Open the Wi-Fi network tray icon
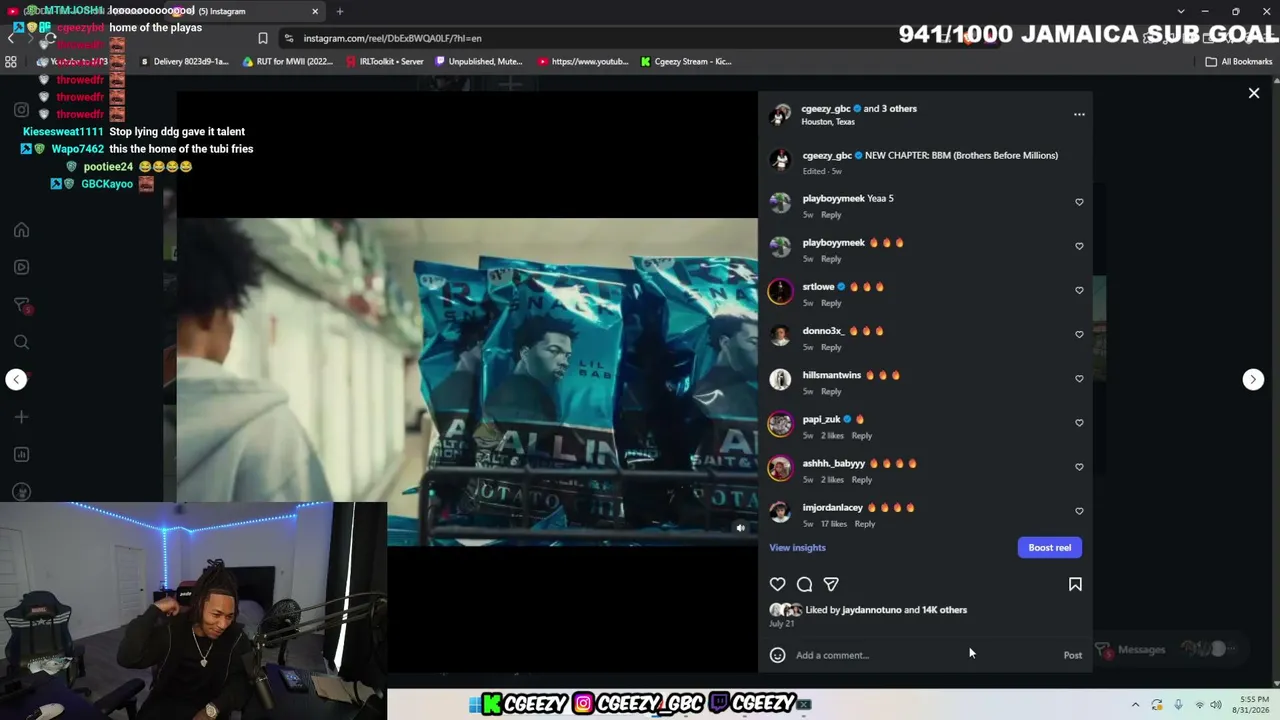This screenshot has height=720, width=1280. tap(1198, 705)
